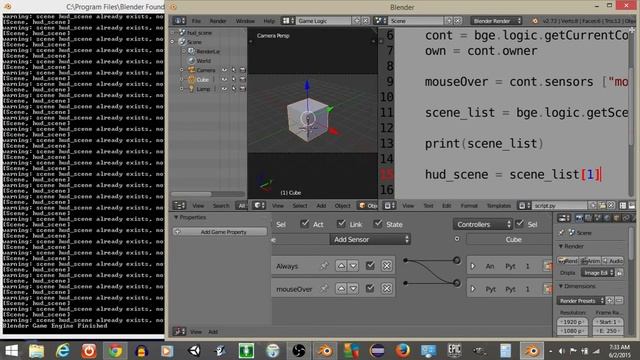Click the Camera object icon in outliner
This screenshot has width=640, height=360.
[x=191, y=70]
